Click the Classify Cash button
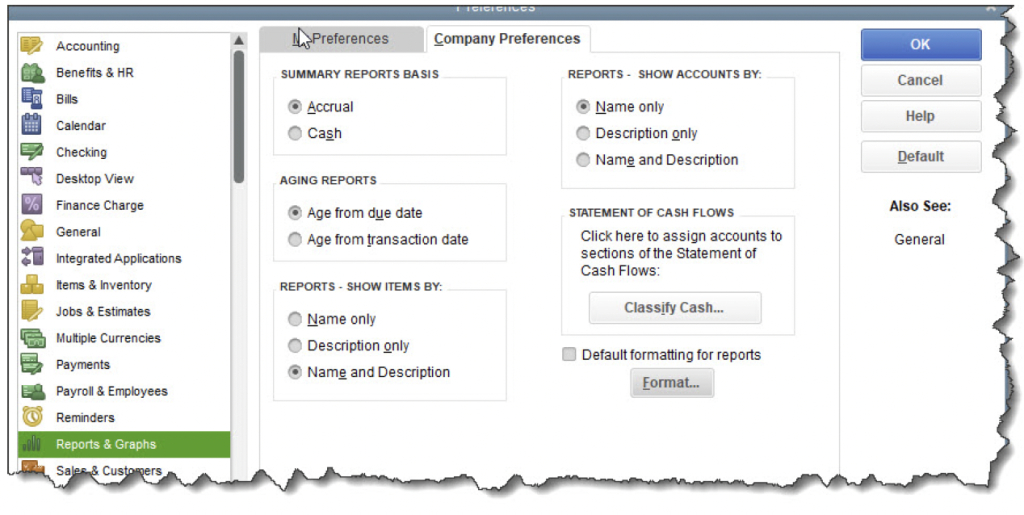The width and height of the screenshot is (1024, 515). coord(674,308)
